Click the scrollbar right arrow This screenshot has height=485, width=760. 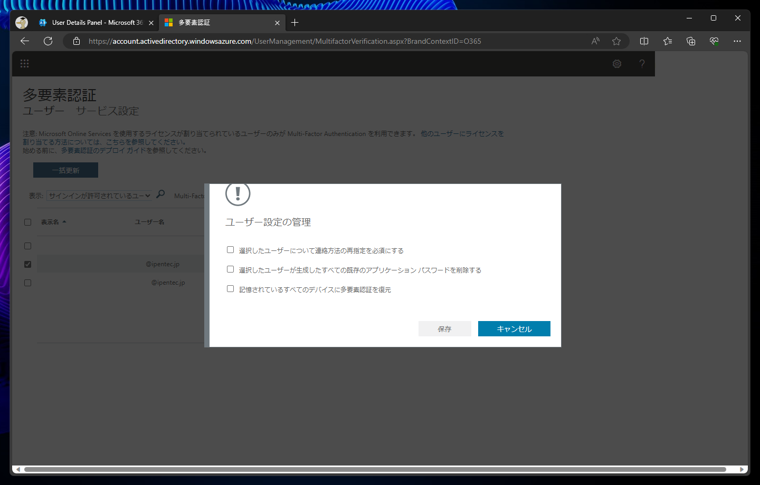[x=742, y=469]
